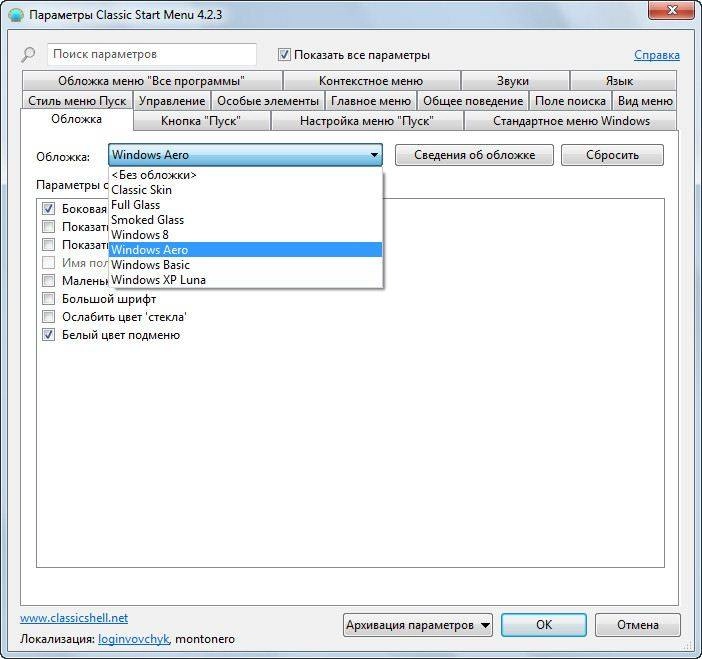Open the www.classicshell.net link
Viewport: 702px width, 659px height.
click(x=74, y=618)
